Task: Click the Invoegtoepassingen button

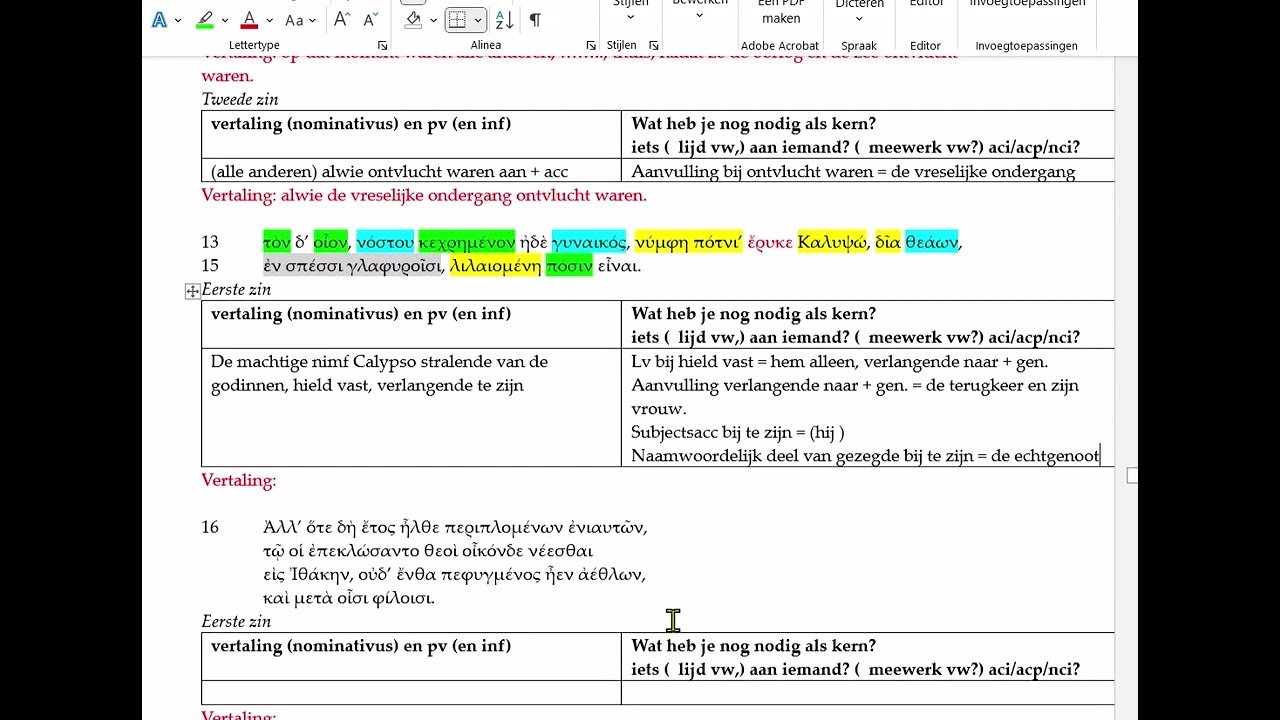Action: point(1027,6)
